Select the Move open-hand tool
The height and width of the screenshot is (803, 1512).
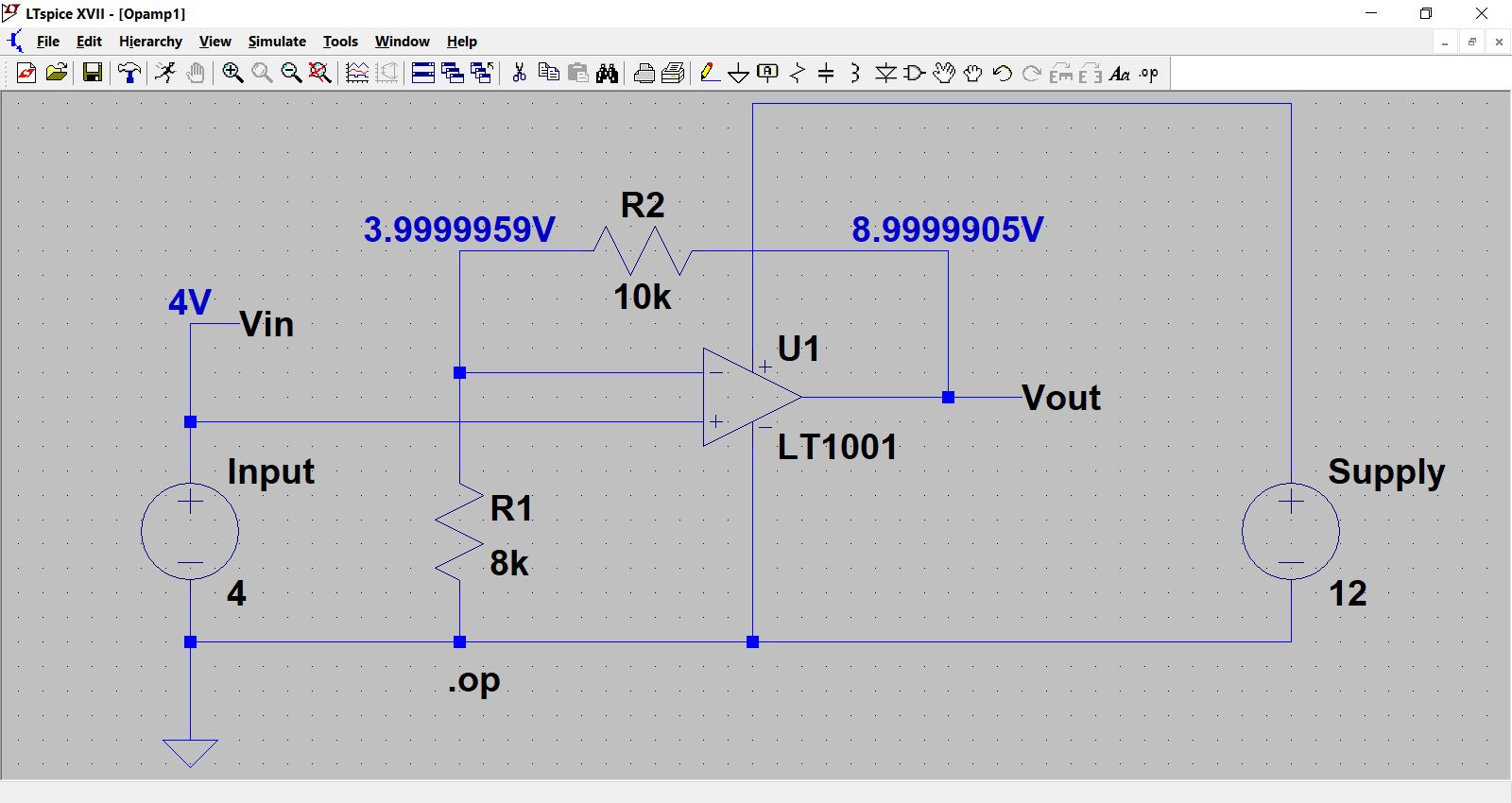944,73
